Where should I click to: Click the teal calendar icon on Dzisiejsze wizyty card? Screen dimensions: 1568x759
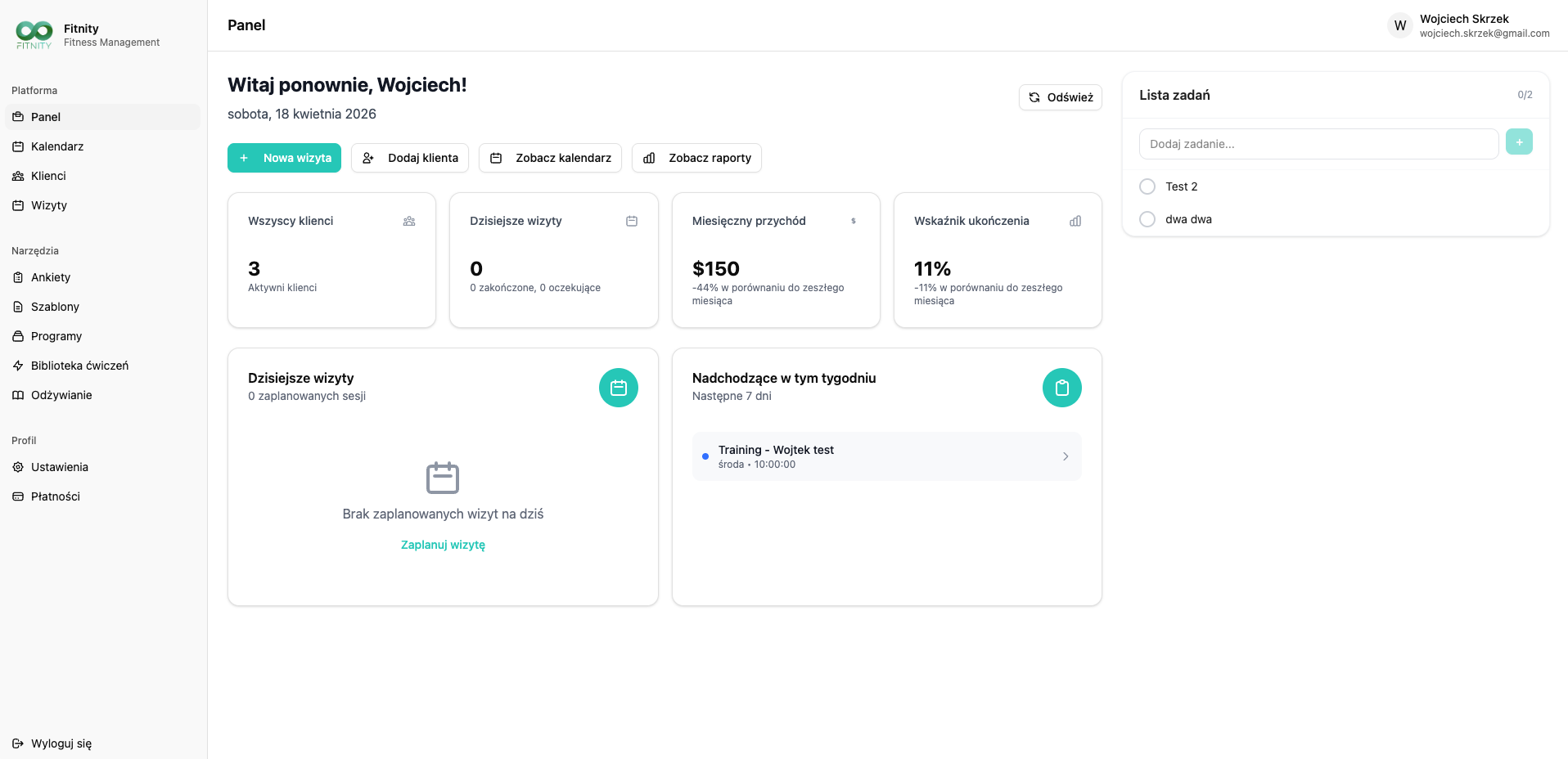(619, 388)
